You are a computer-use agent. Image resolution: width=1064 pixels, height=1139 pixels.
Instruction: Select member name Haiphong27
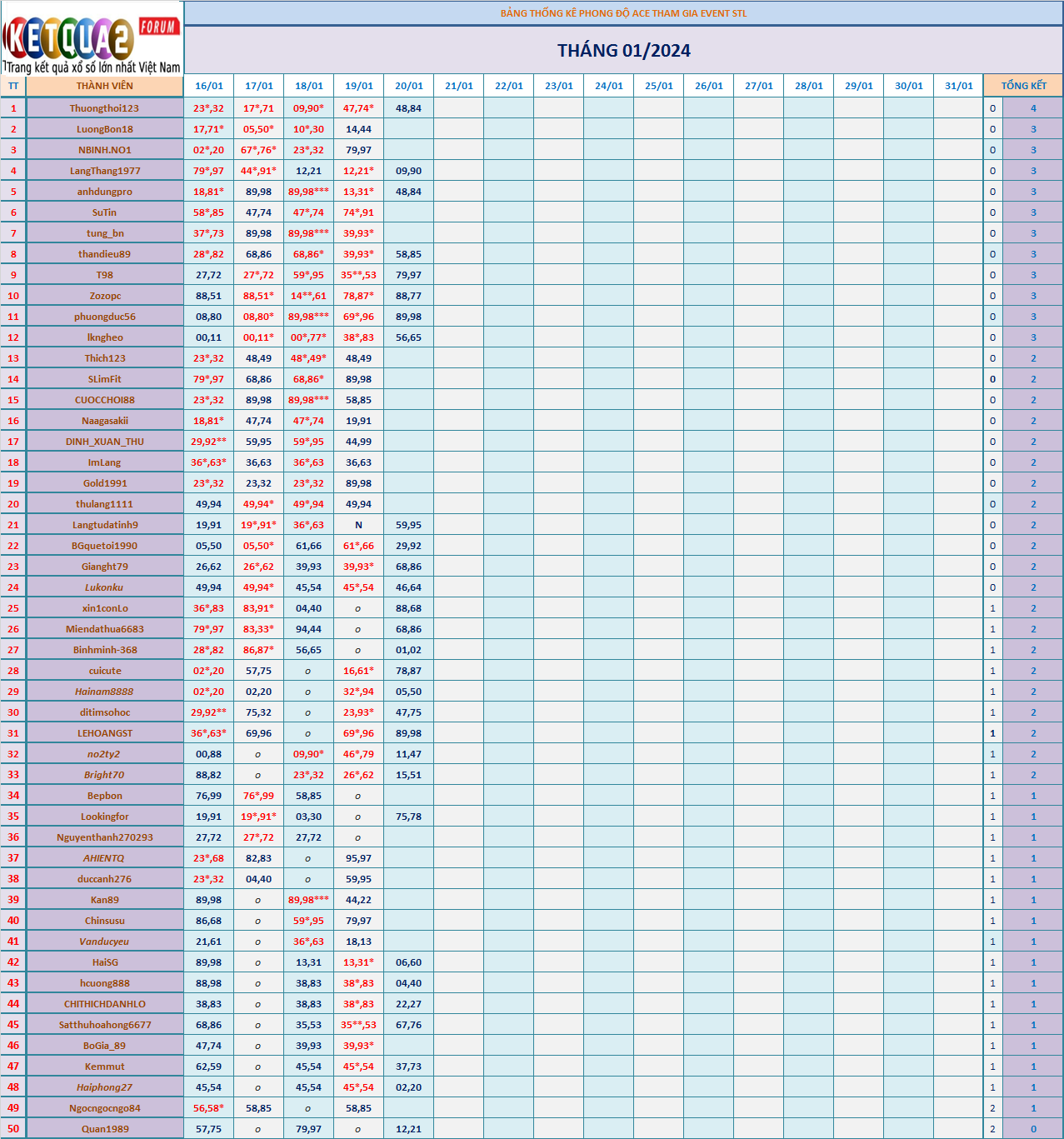click(105, 1087)
